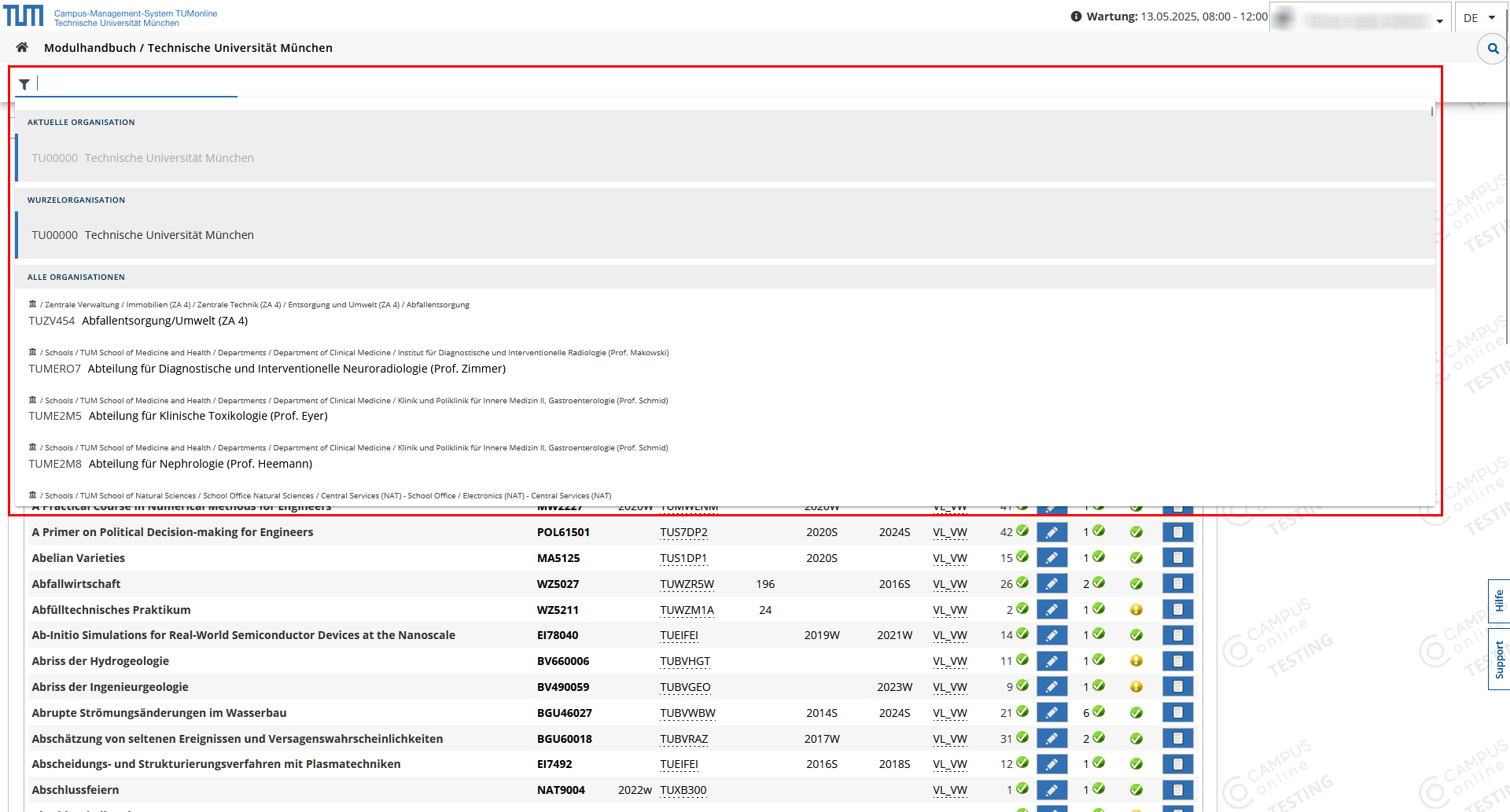This screenshot has height=812, width=1510.
Task: Click the Wartung info icon
Action: click(1076, 17)
